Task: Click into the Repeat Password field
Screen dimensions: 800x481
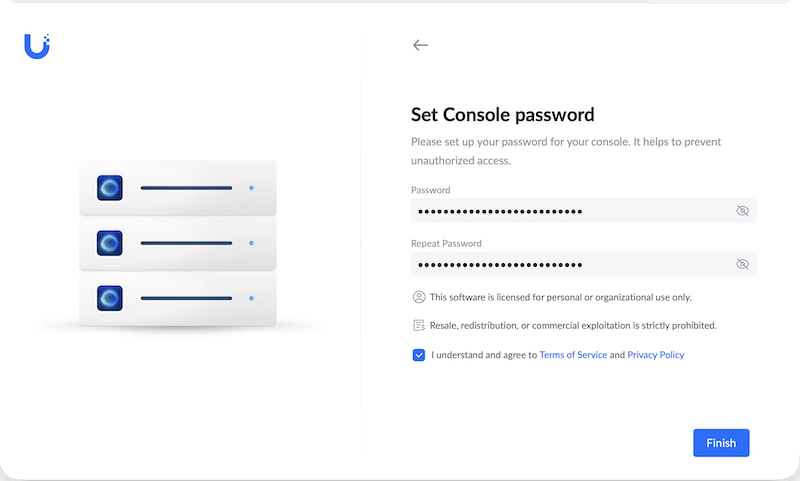Action: 583,264
